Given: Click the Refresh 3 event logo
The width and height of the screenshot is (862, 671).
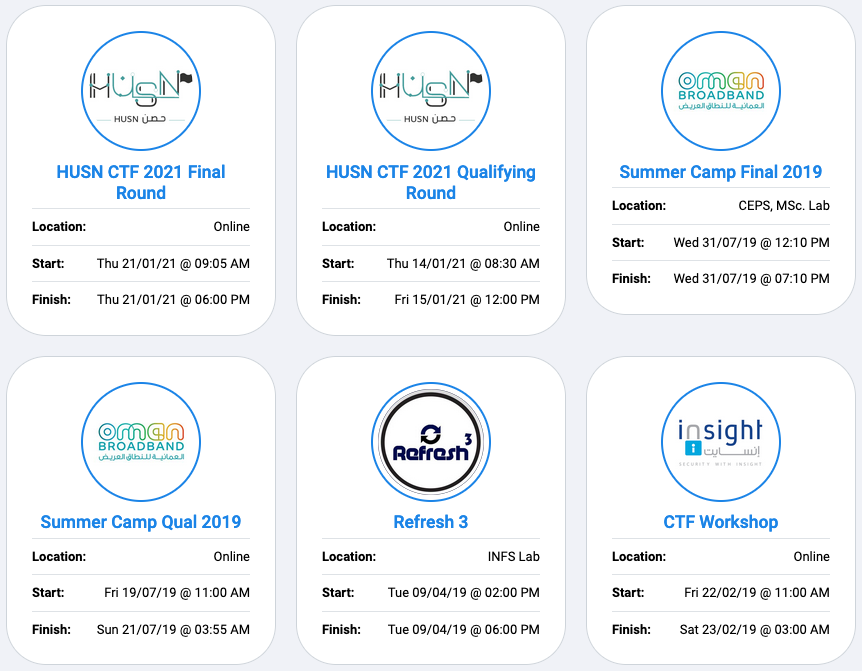Looking at the screenshot, I should click(431, 441).
